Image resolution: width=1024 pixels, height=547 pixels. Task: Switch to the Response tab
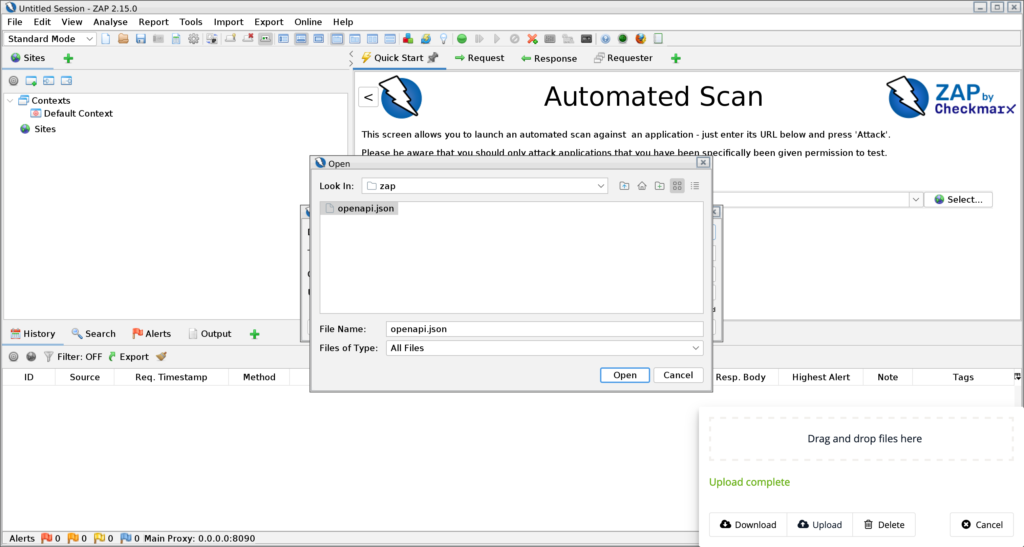tap(549, 59)
